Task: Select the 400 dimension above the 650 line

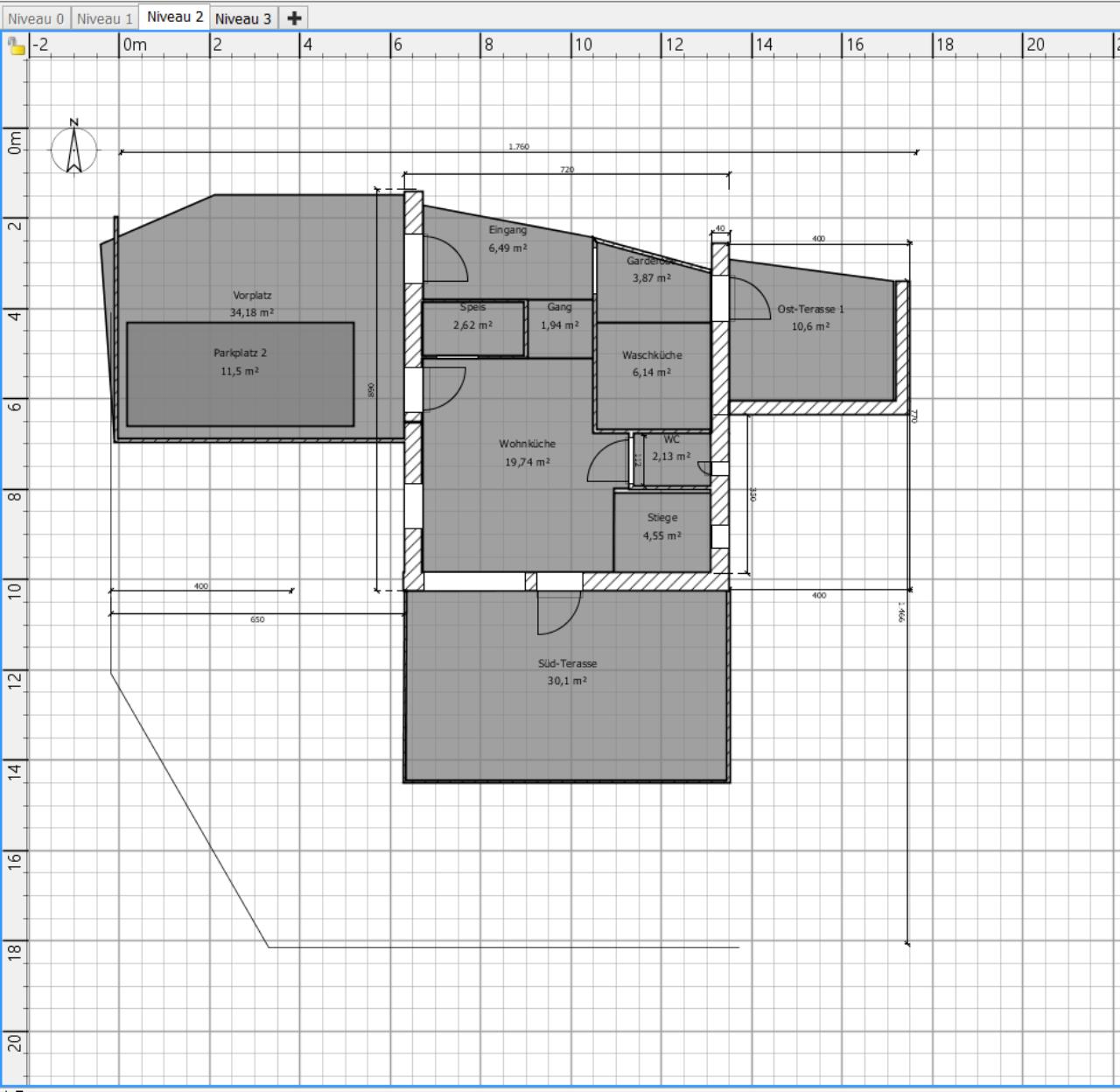Action: (201, 586)
